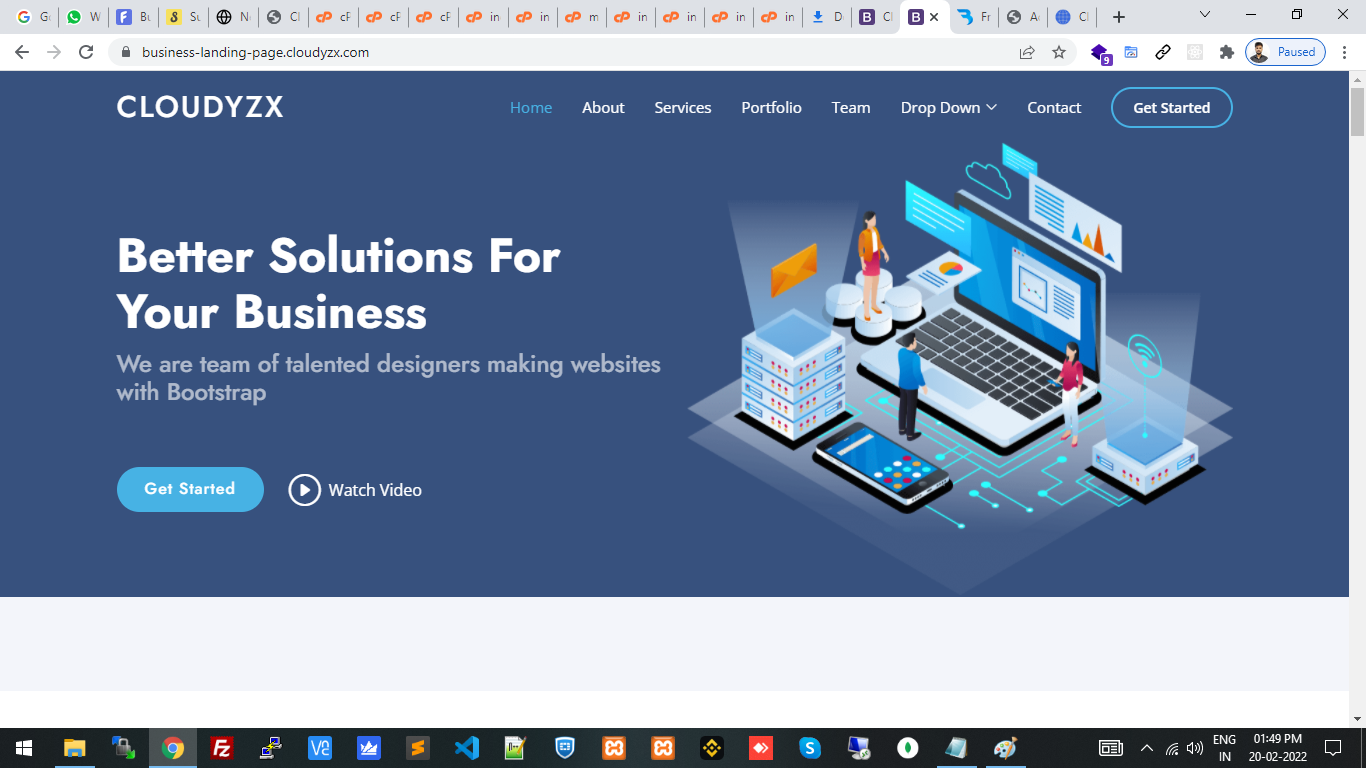Screen dimensions: 1366x768
Task: Switch to the tab with the blue Tailwind-style icon
Action: point(973,17)
